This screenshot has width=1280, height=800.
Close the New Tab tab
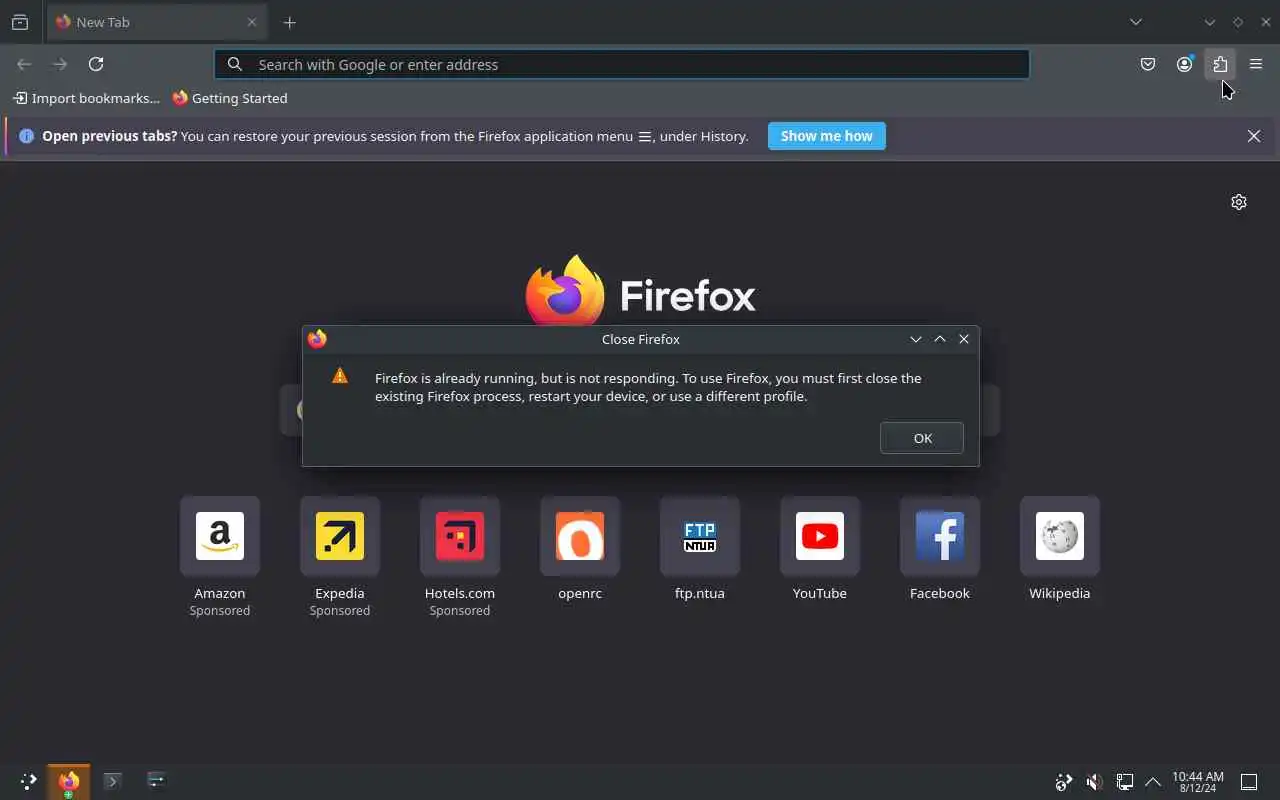pyautogui.click(x=251, y=22)
